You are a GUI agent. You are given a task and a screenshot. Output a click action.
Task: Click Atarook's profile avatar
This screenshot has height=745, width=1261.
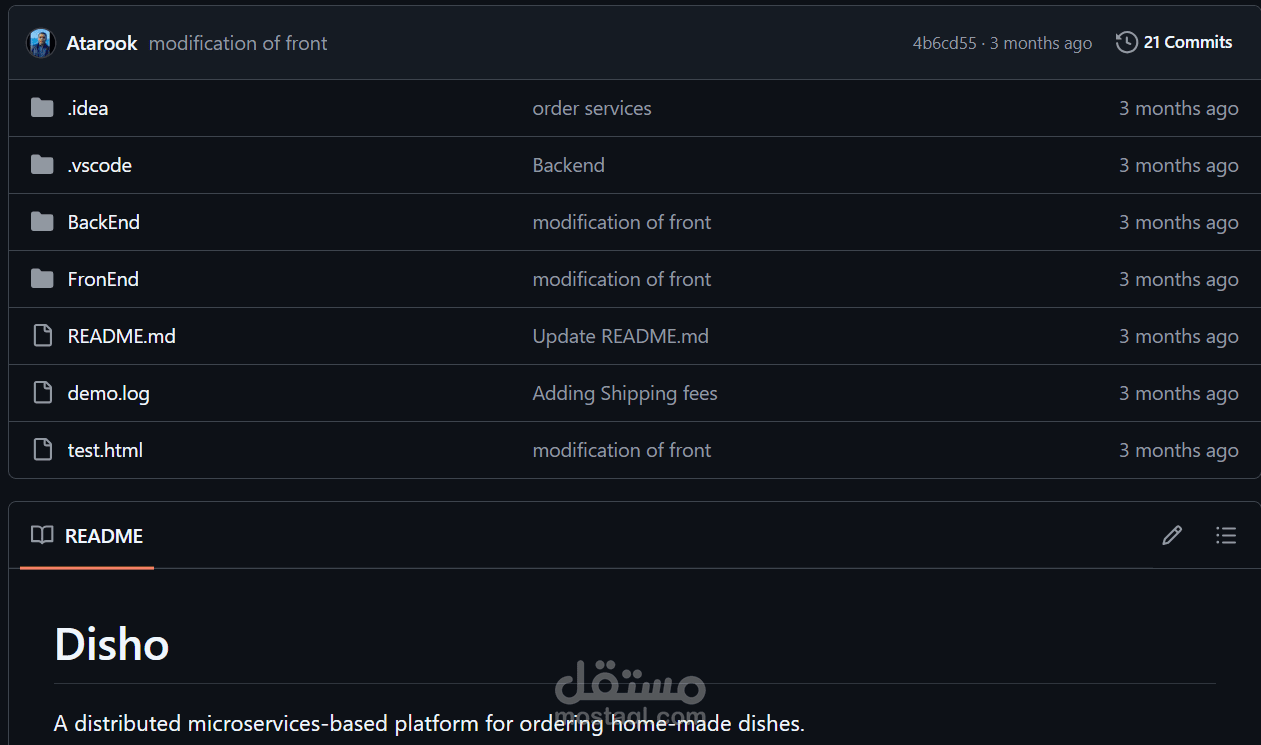click(40, 42)
